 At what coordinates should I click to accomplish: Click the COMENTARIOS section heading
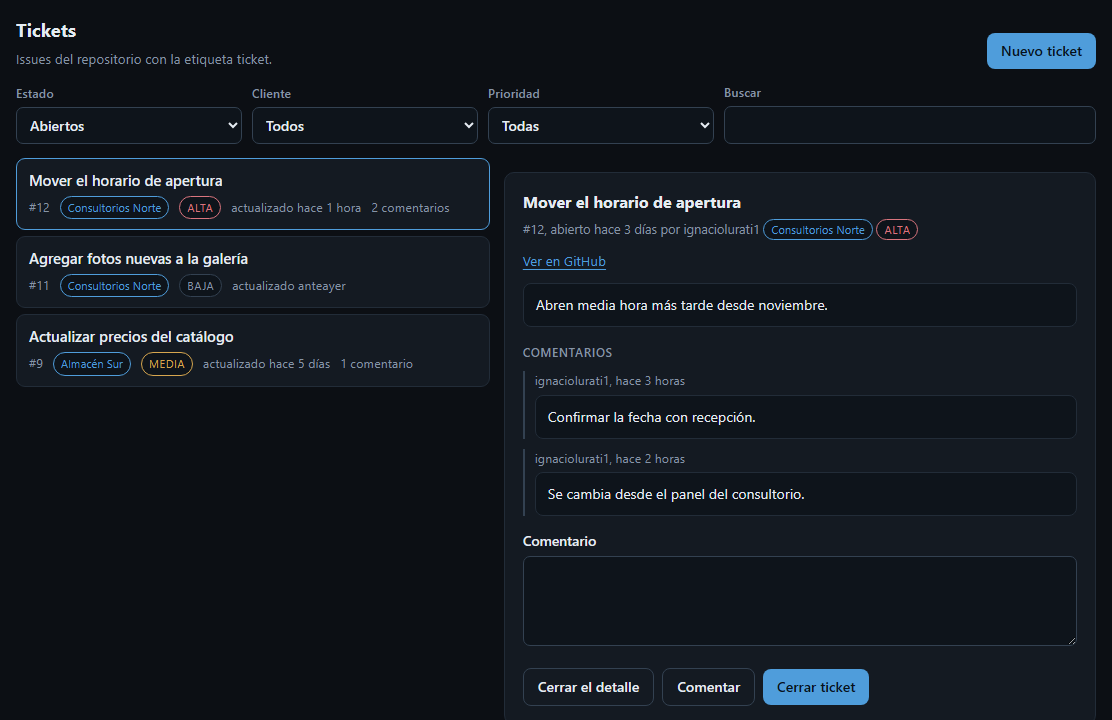tap(567, 353)
